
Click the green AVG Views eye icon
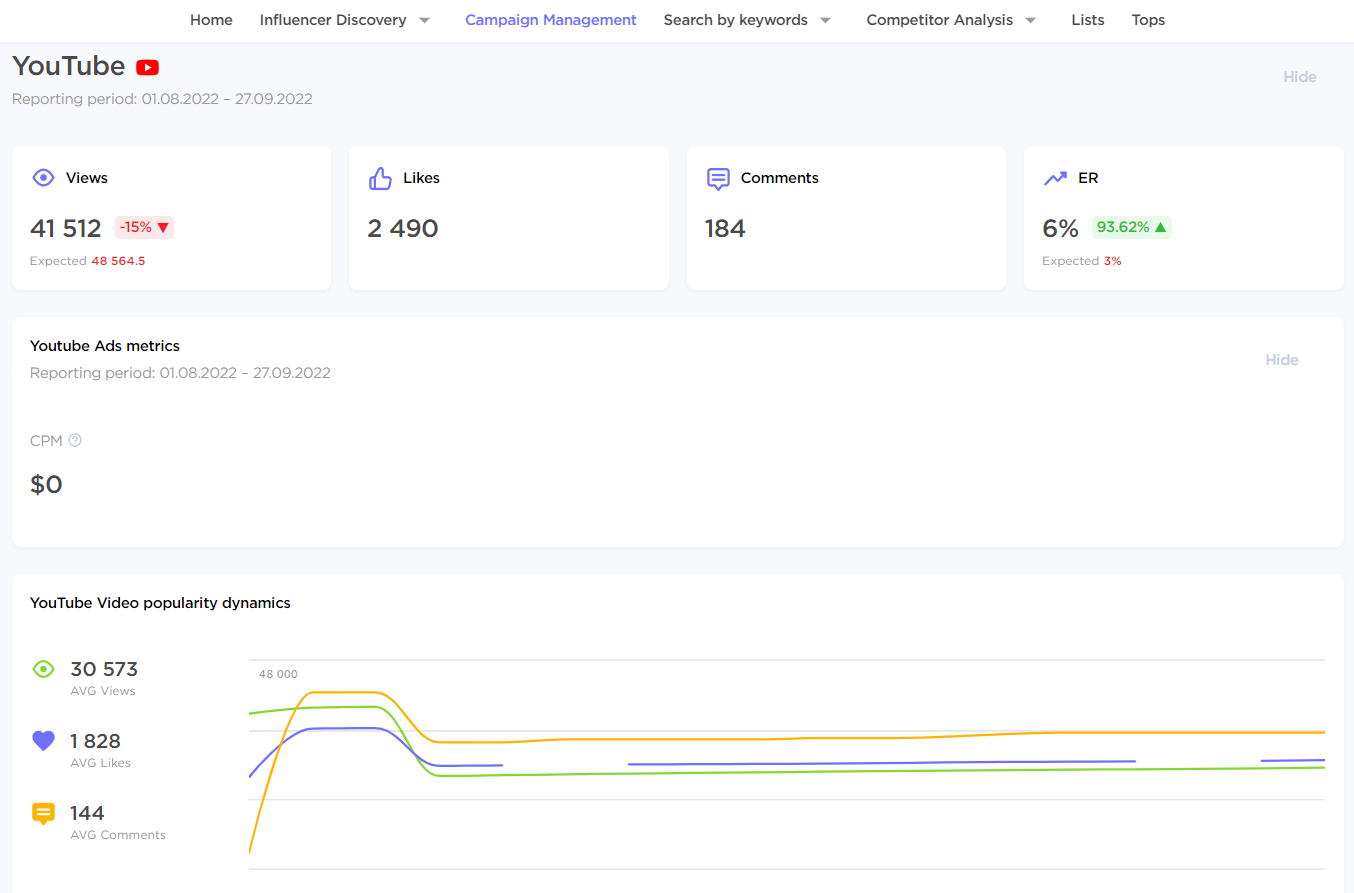[43, 669]
